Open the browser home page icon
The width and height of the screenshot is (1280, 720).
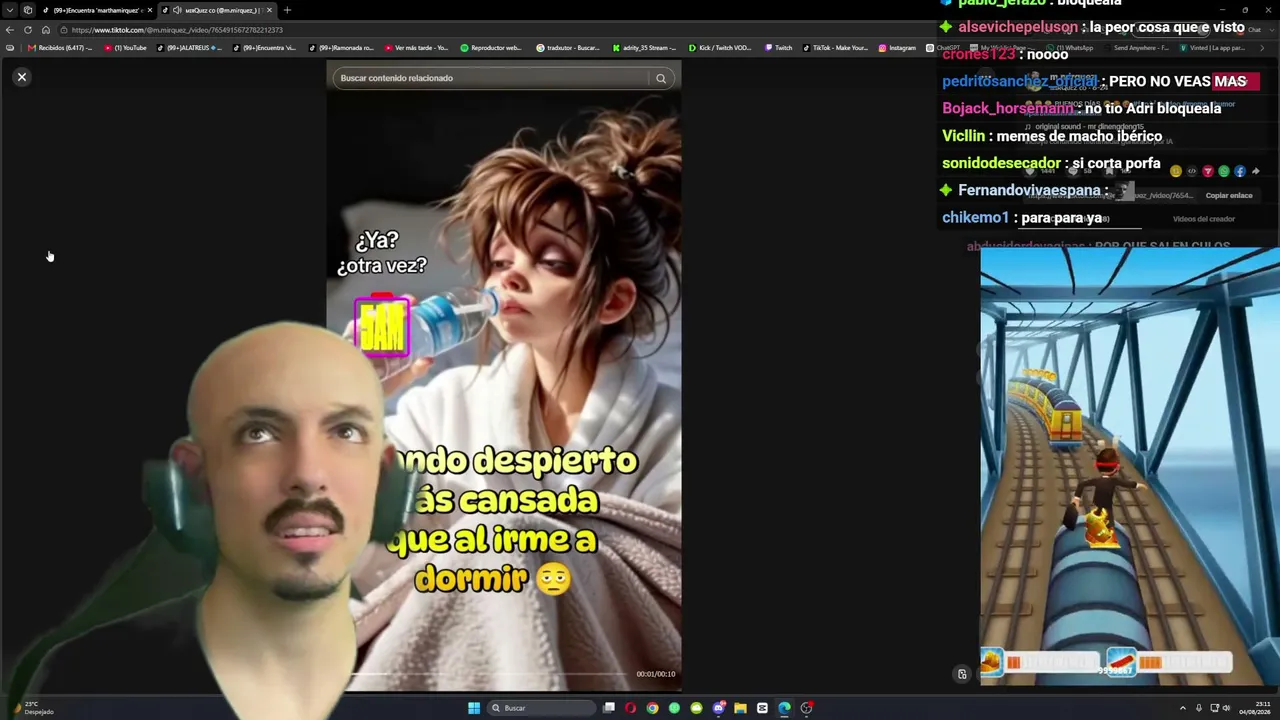click(46, 30)
